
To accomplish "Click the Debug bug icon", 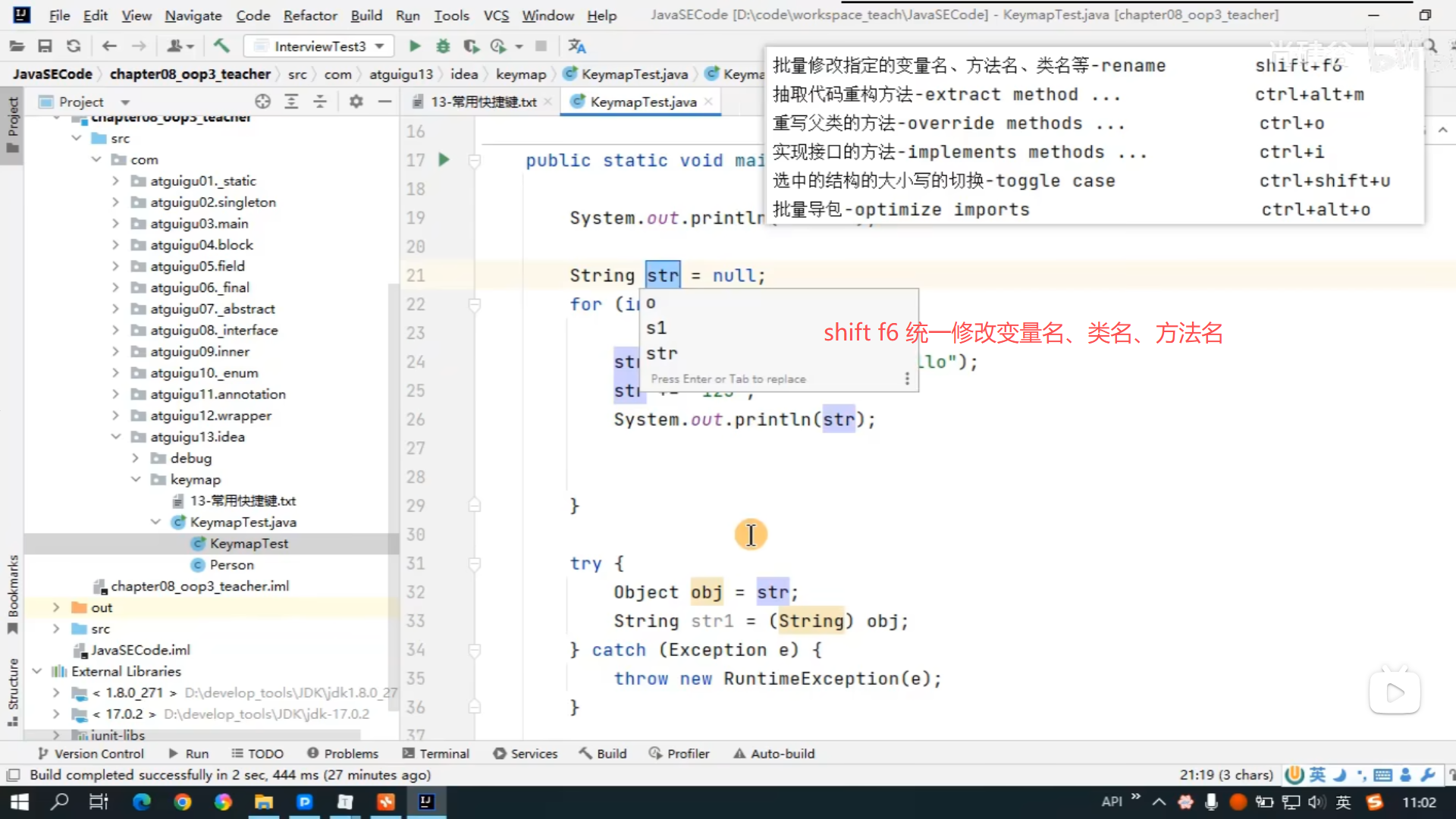I will [x=443, y=46].
